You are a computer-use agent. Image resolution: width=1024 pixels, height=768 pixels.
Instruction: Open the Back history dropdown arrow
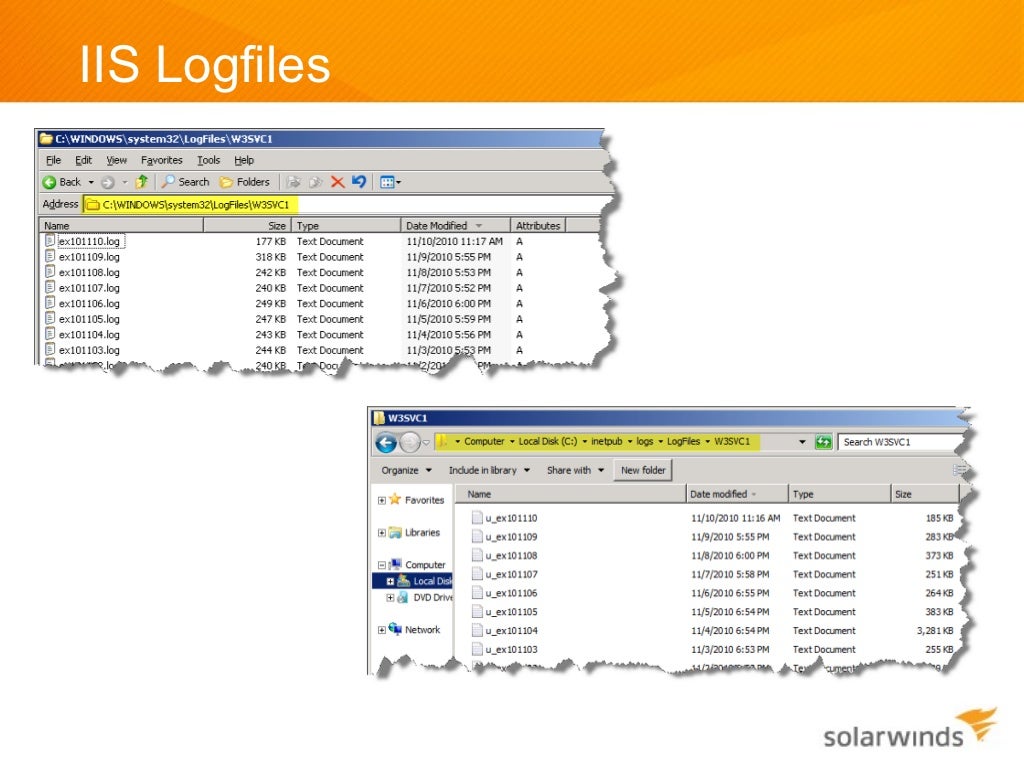[x=91, y=182]
